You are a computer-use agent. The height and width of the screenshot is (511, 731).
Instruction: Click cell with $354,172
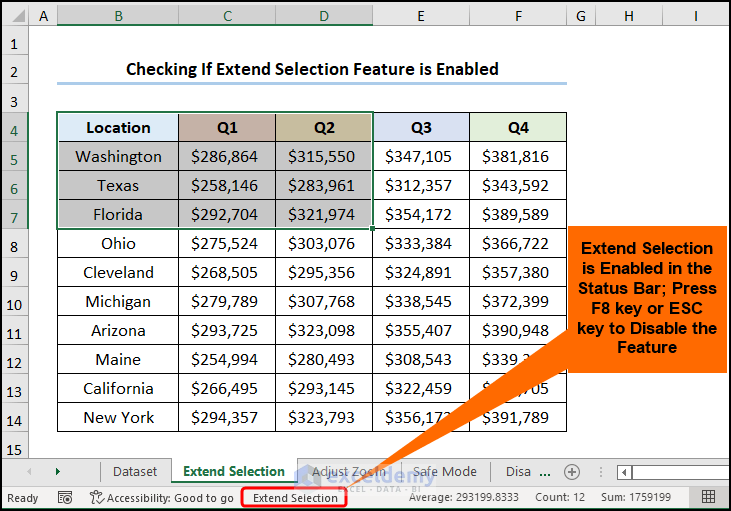click(x=421, y=214)
